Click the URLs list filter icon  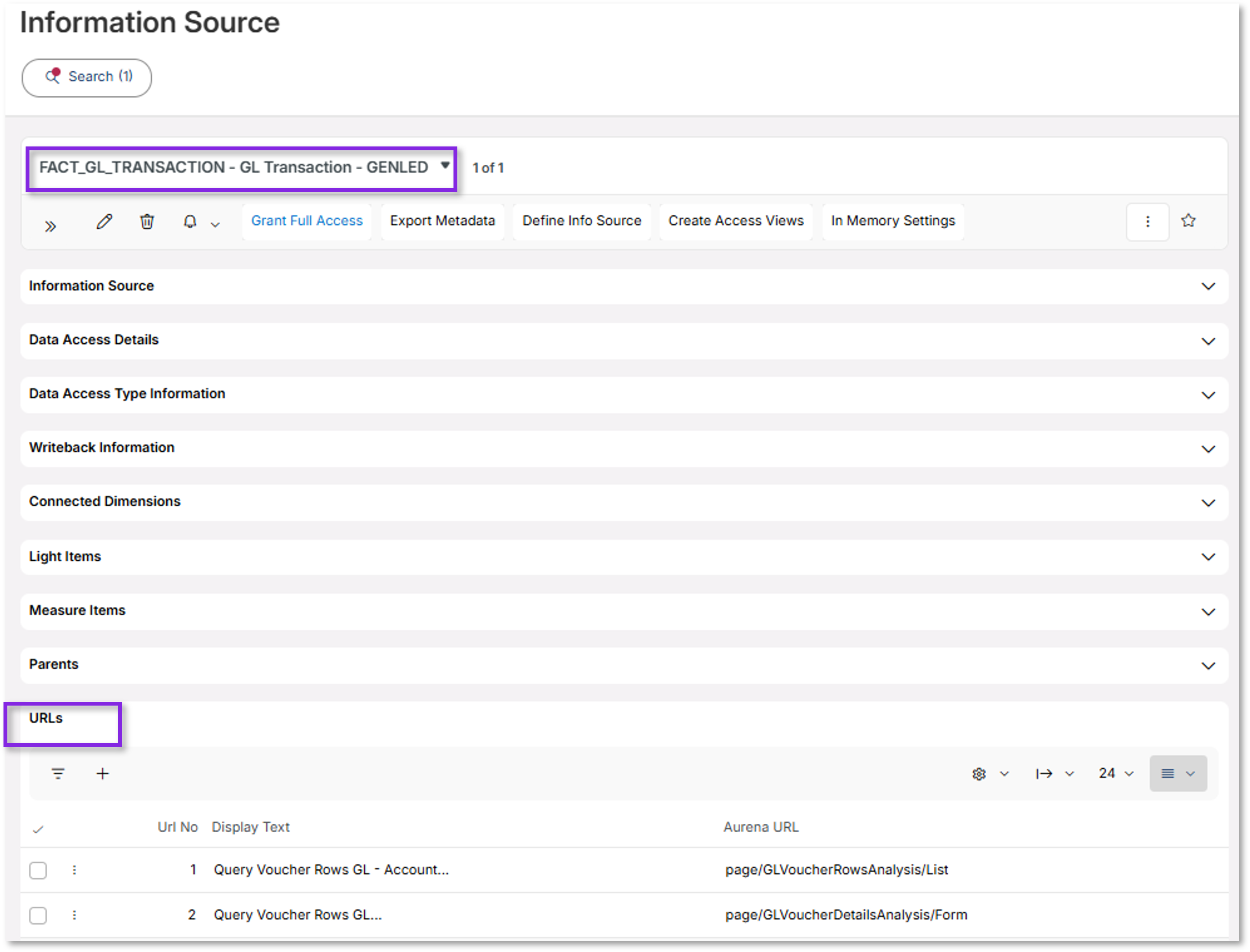(58, 773)
